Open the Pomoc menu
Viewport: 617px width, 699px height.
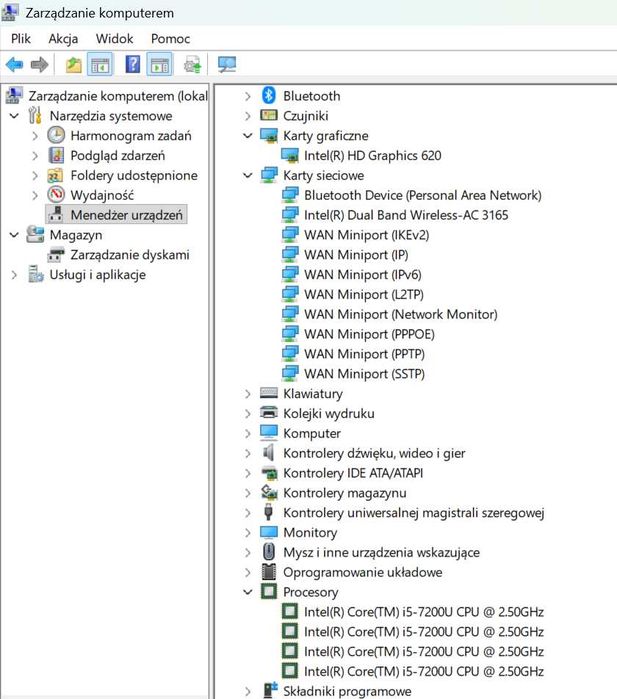[x=170, y=39]
